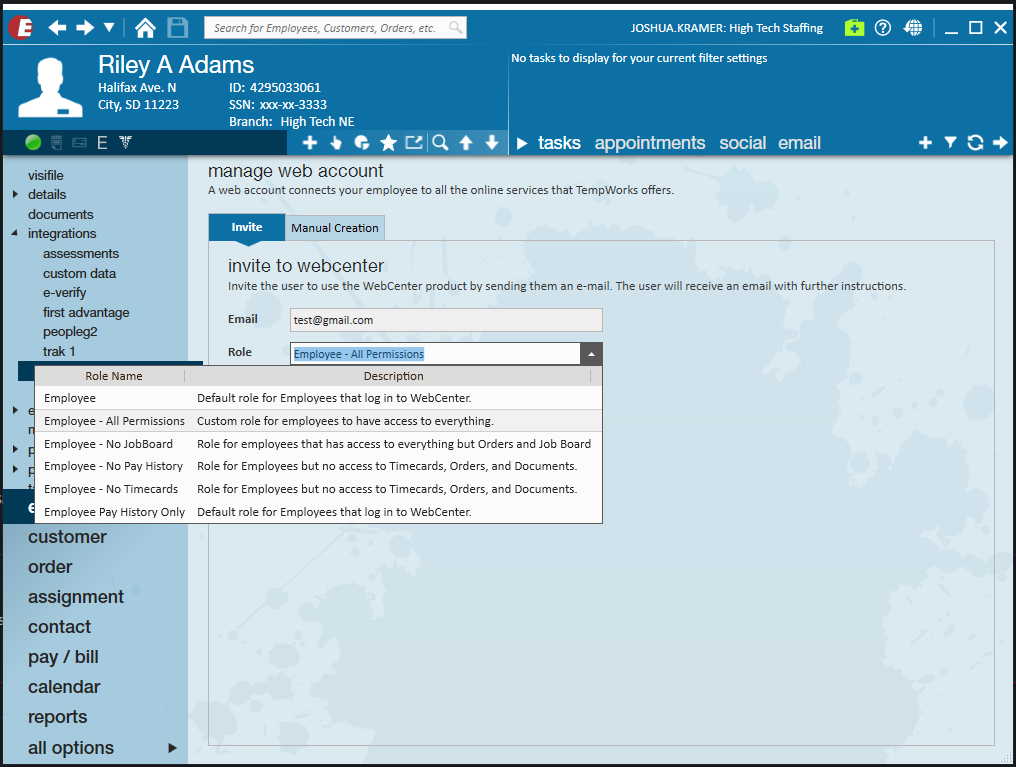Open custom data under integrations
This screenshot has height=767, width=1016.
click(79, 273)
